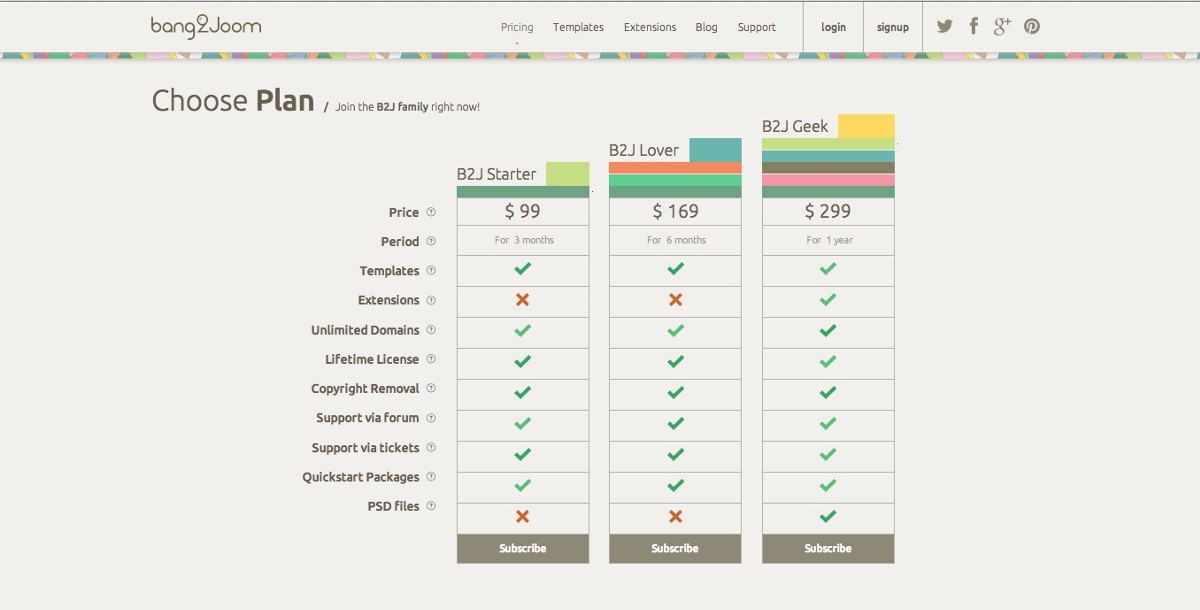Viewport: 1200px width, 610px height.
Task: Open the Twitter social icon in header
Action: point(945,26)
